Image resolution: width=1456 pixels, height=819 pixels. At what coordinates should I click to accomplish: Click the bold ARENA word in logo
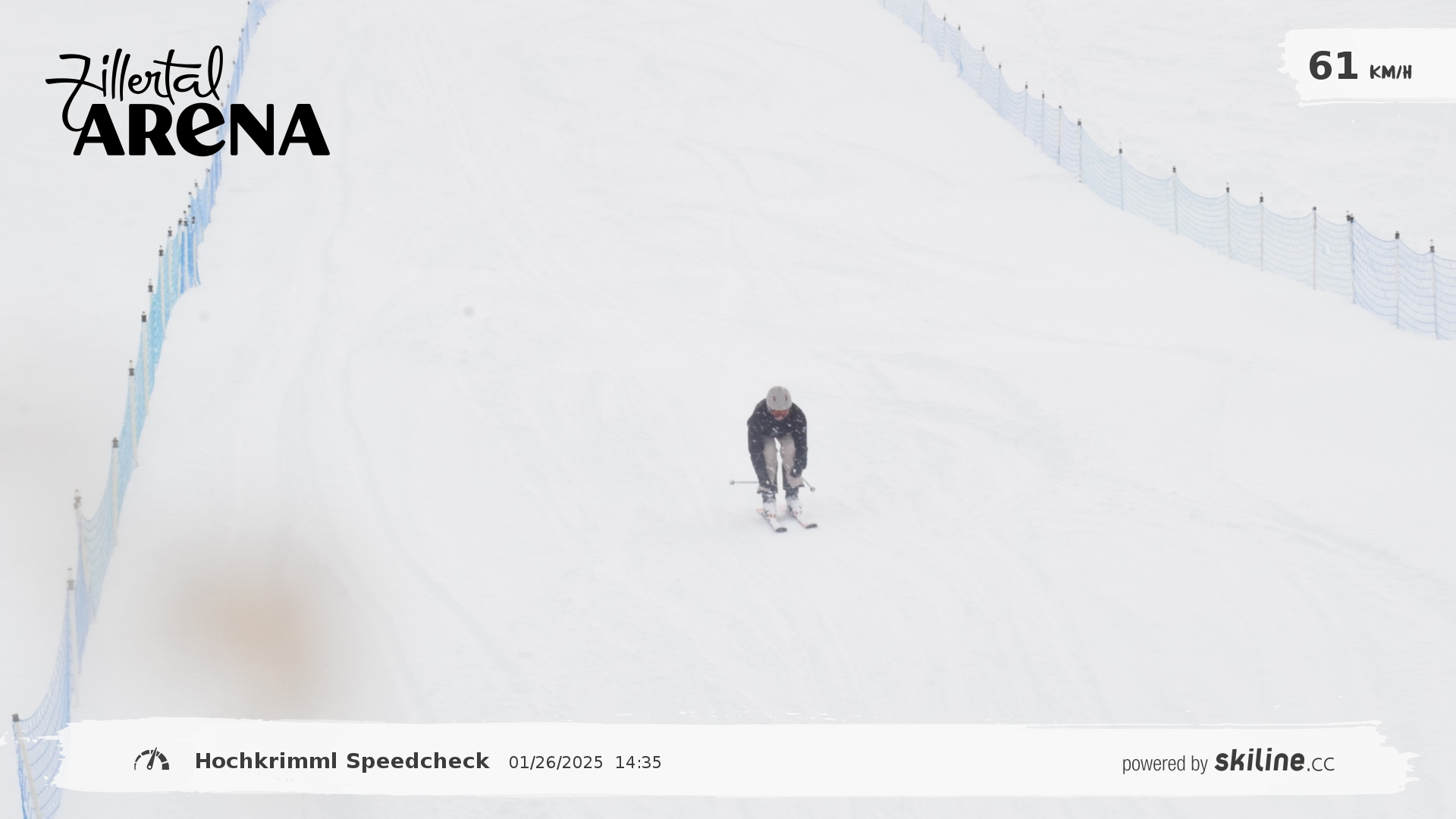[x=202, y=130]
